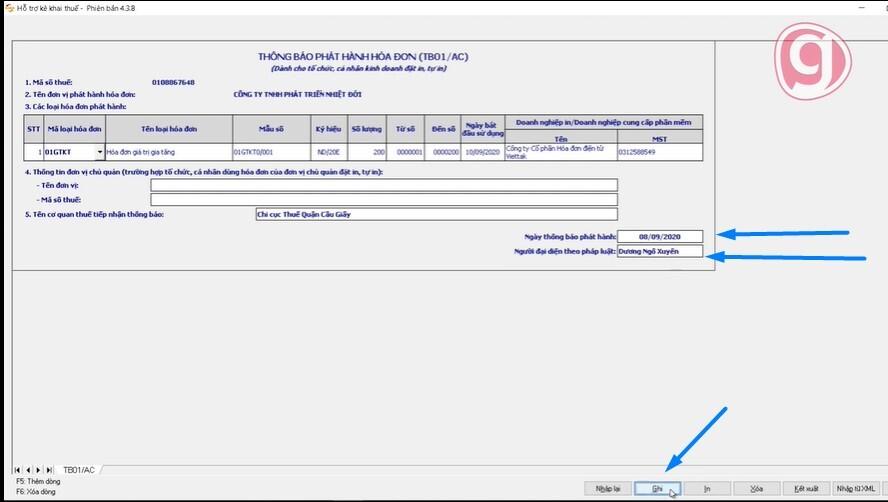Click the Số lượng column header
888x502 pixels.
point(367,129)
